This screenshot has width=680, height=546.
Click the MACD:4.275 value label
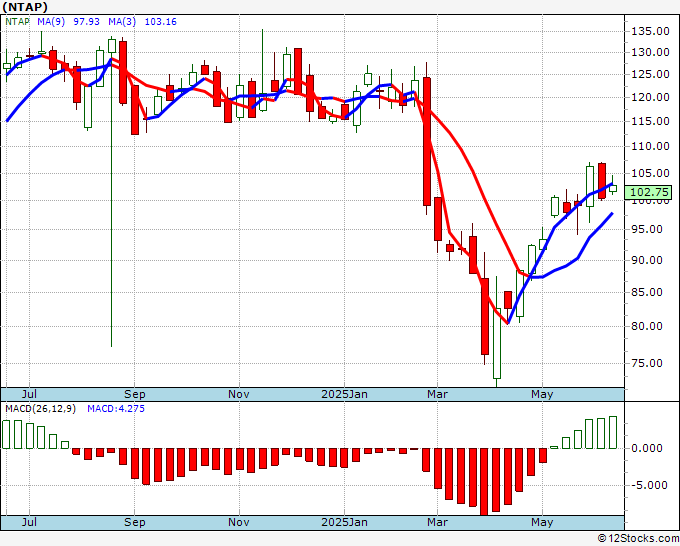(x=116, y=409)
